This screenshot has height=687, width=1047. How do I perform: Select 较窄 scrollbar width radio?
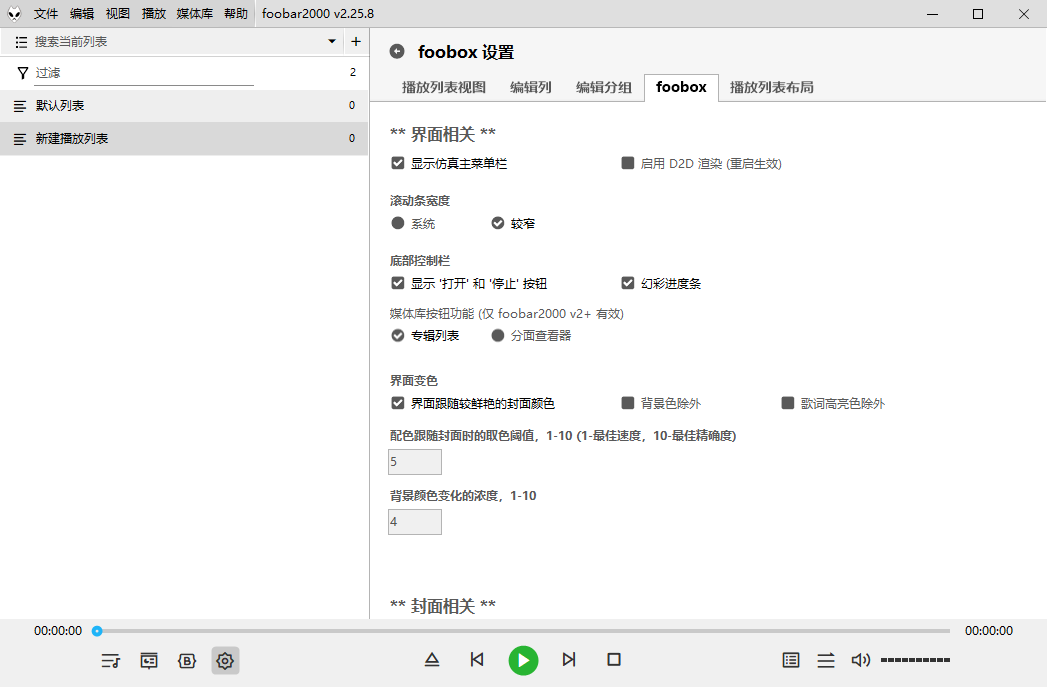coord(498,223)
